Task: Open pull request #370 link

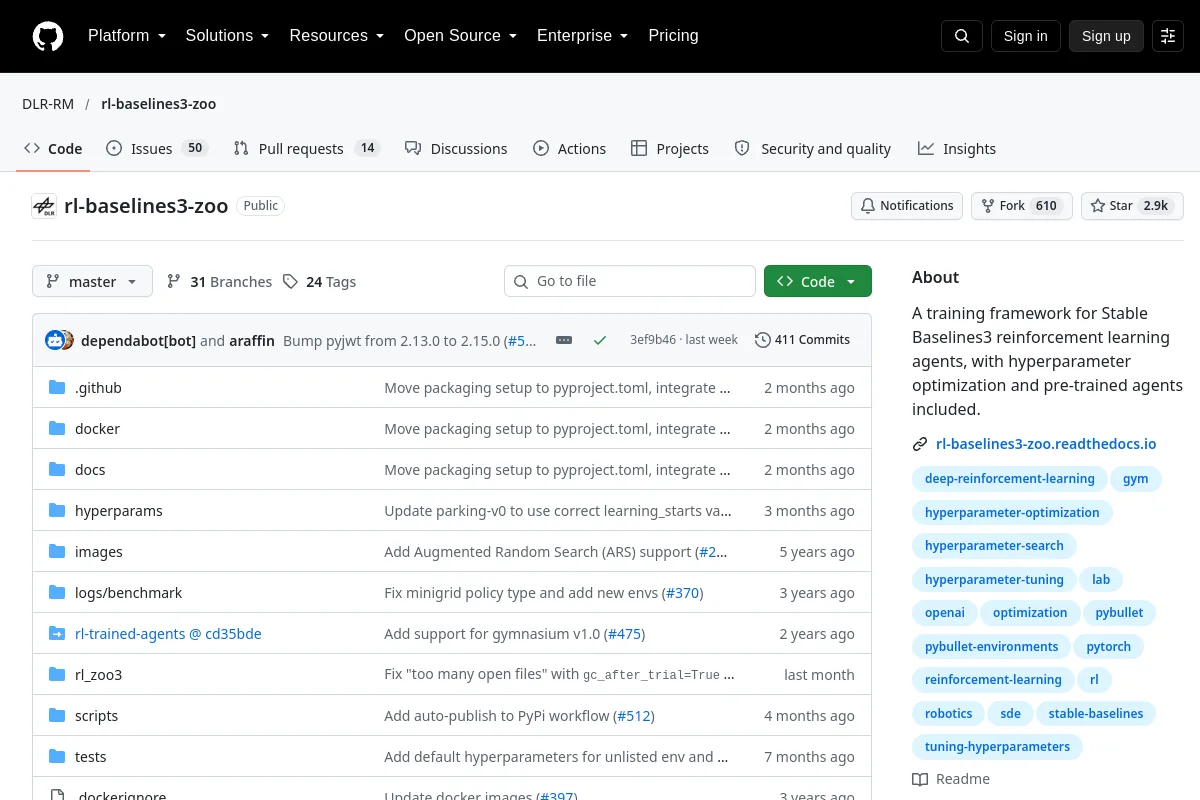Action: click(x=682, y=593)
